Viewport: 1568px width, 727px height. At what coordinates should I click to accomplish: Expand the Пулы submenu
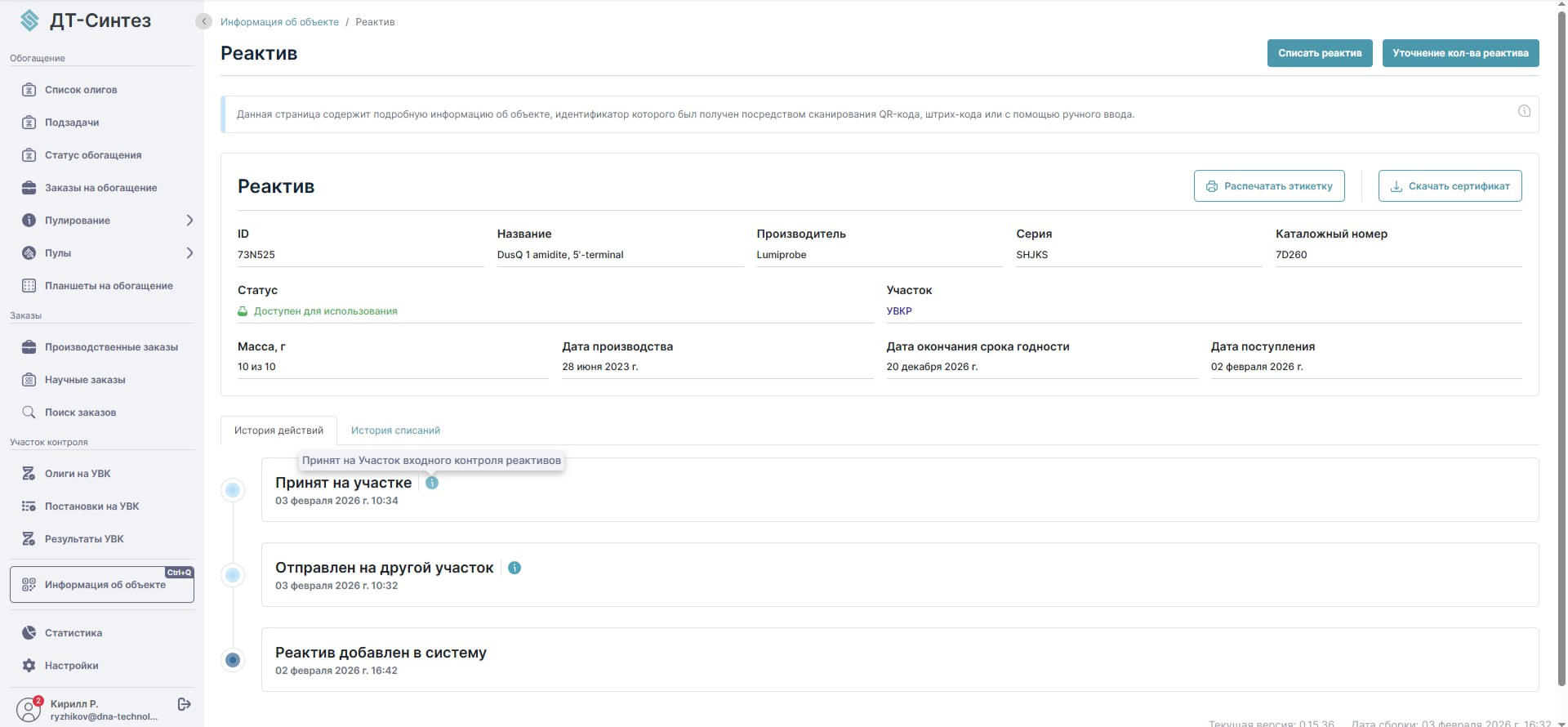pyautogui.click(x=189, y=253)
